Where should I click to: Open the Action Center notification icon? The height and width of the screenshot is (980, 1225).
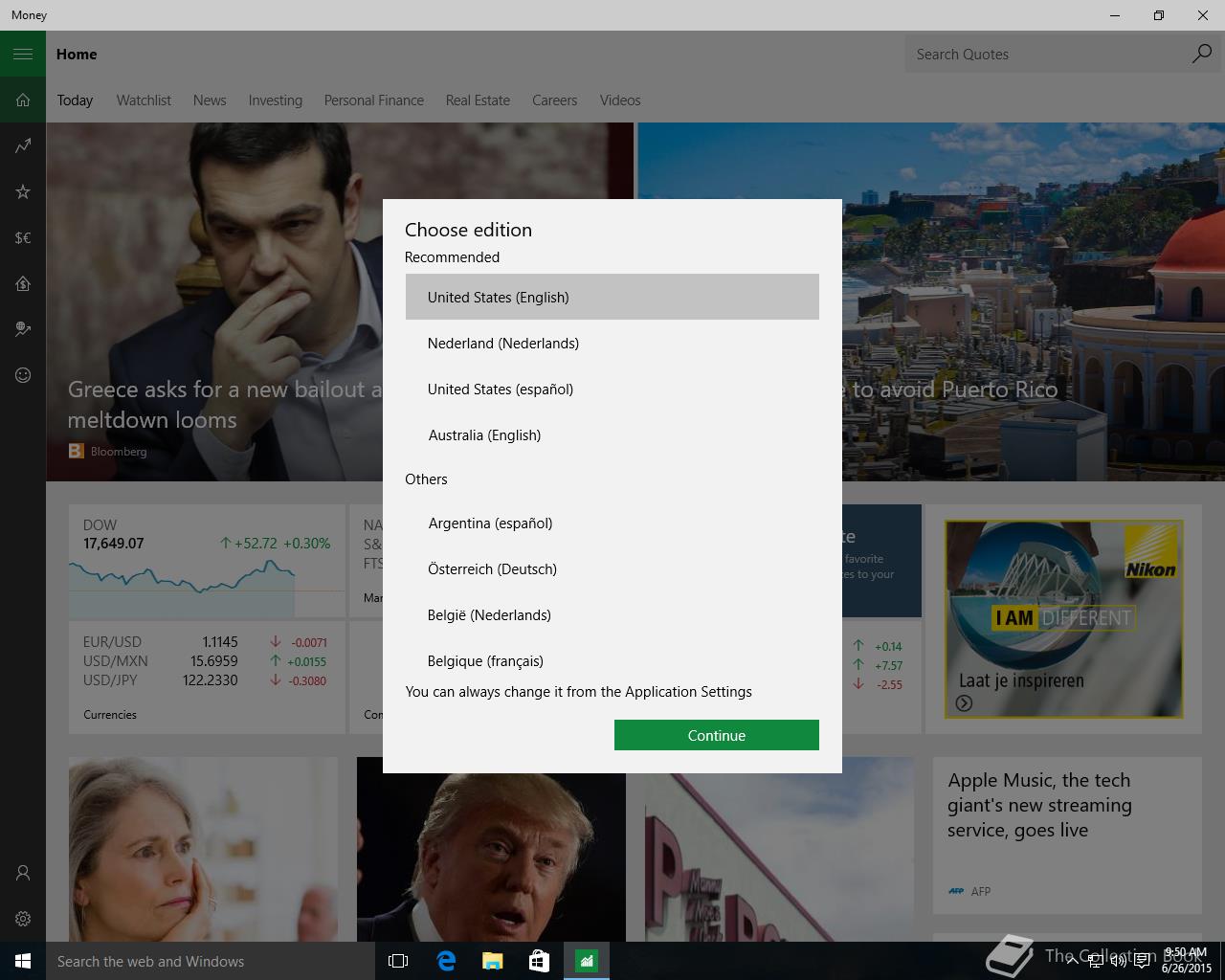(1142, 962)
